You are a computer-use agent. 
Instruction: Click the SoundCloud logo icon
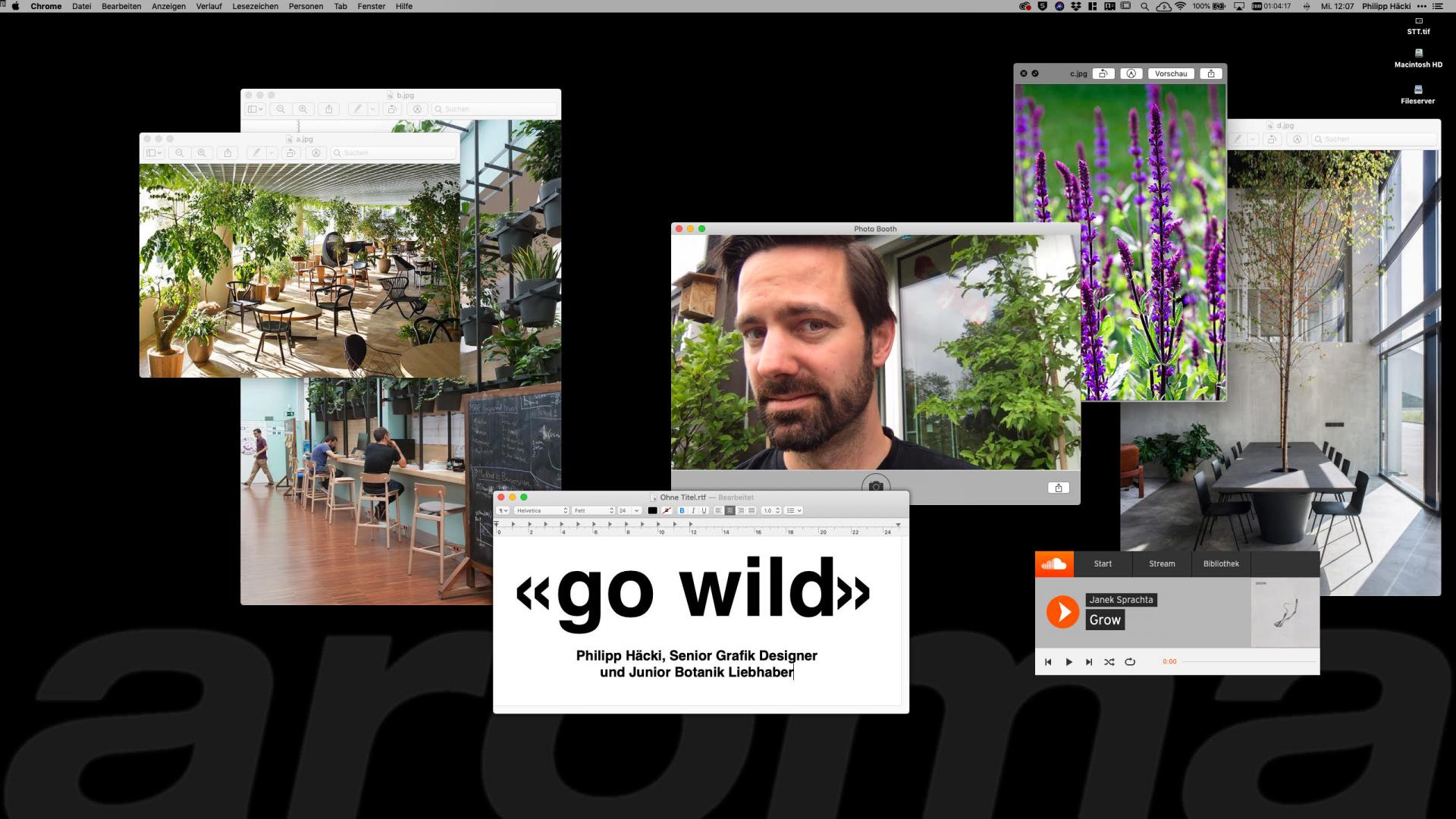pos(1054,564)
